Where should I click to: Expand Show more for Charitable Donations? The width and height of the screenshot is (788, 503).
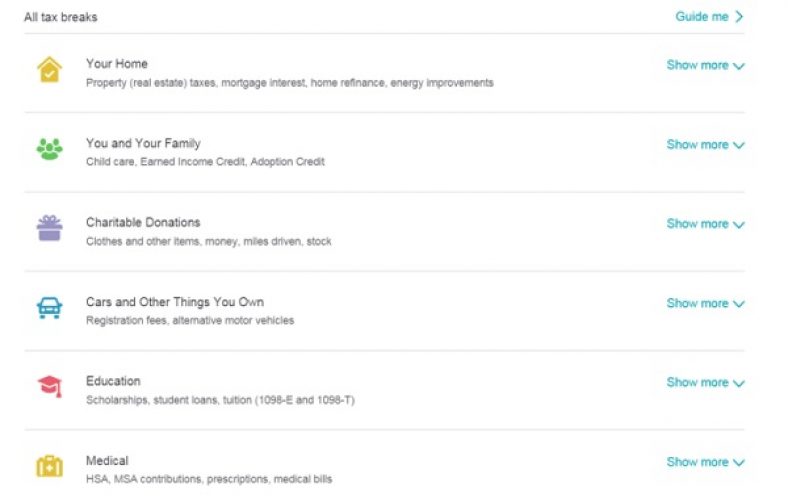click(705, 224)
